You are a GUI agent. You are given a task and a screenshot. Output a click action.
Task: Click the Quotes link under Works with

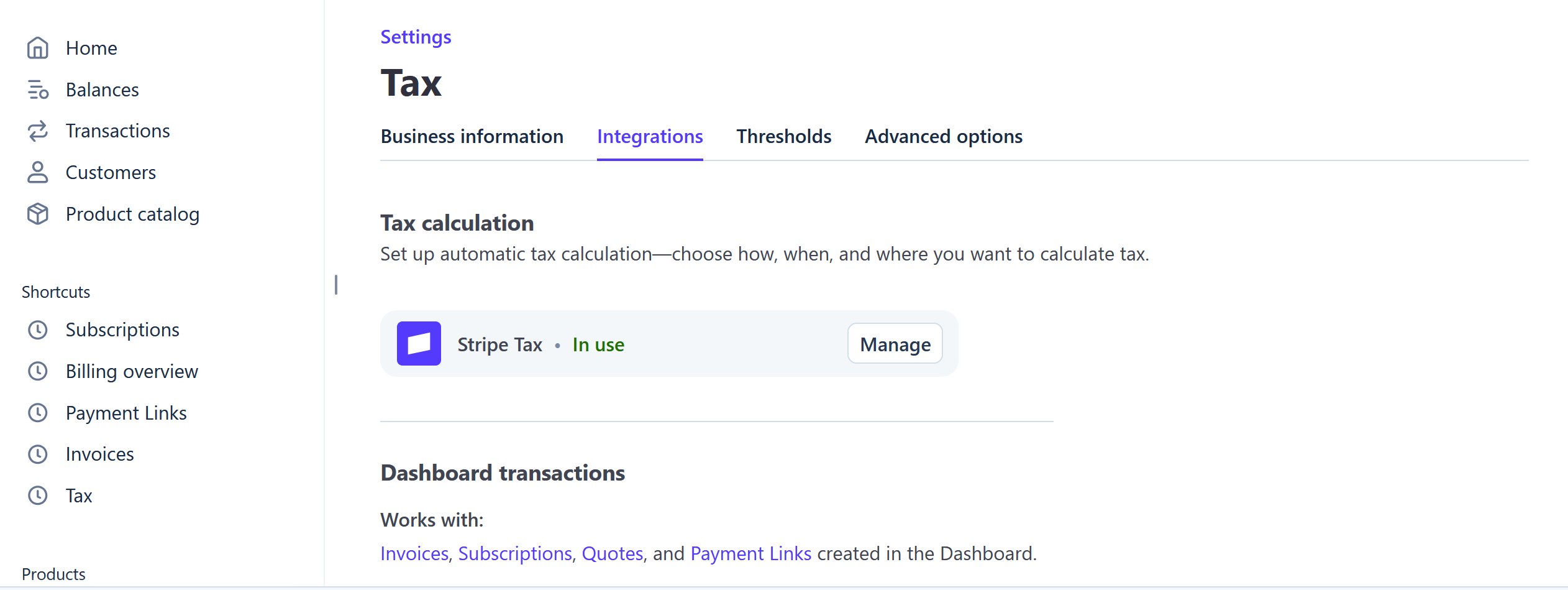[613, 553]
